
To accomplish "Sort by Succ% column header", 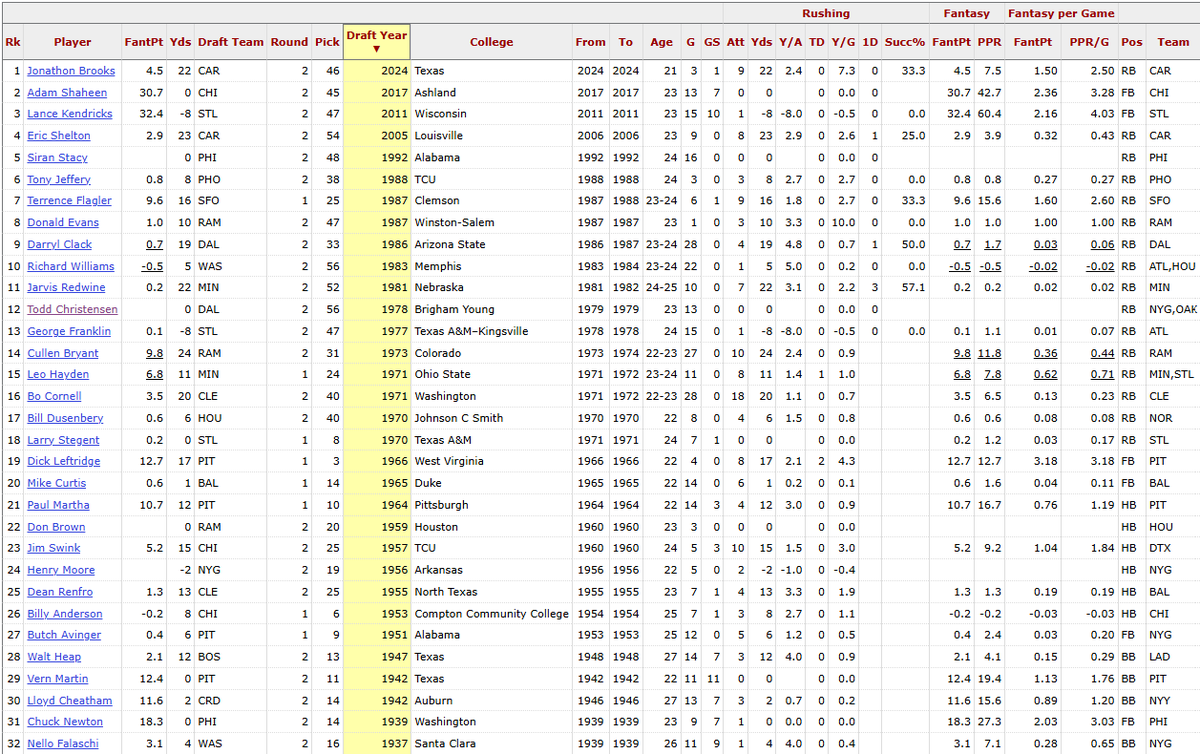I will tap(907, 42).
